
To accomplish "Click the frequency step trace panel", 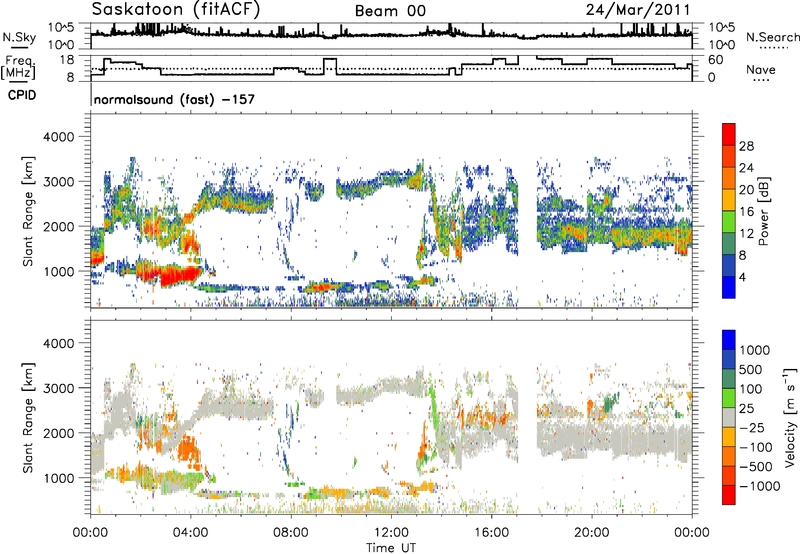I will click(391, 68).
